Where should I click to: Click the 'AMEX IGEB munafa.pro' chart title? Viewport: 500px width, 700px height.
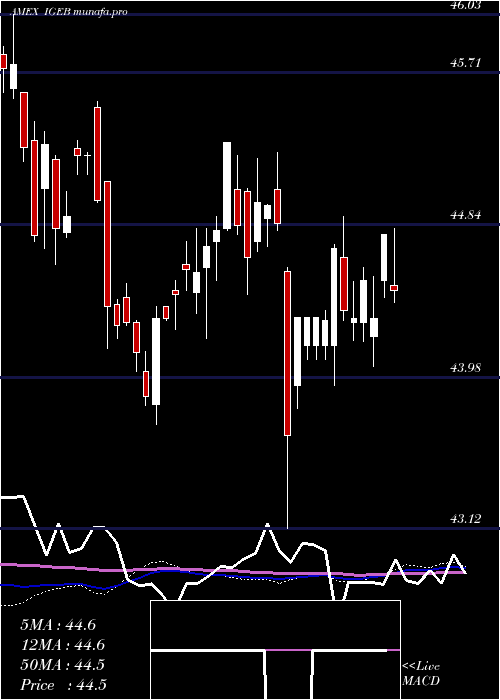pos(69,11)
